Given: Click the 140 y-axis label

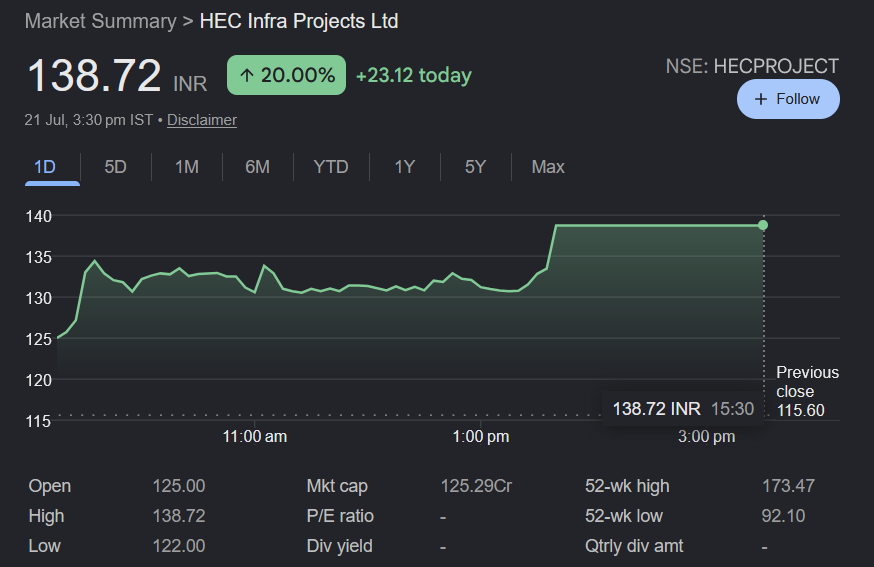Looking at the screenshot, I should (x=38, y=216).
